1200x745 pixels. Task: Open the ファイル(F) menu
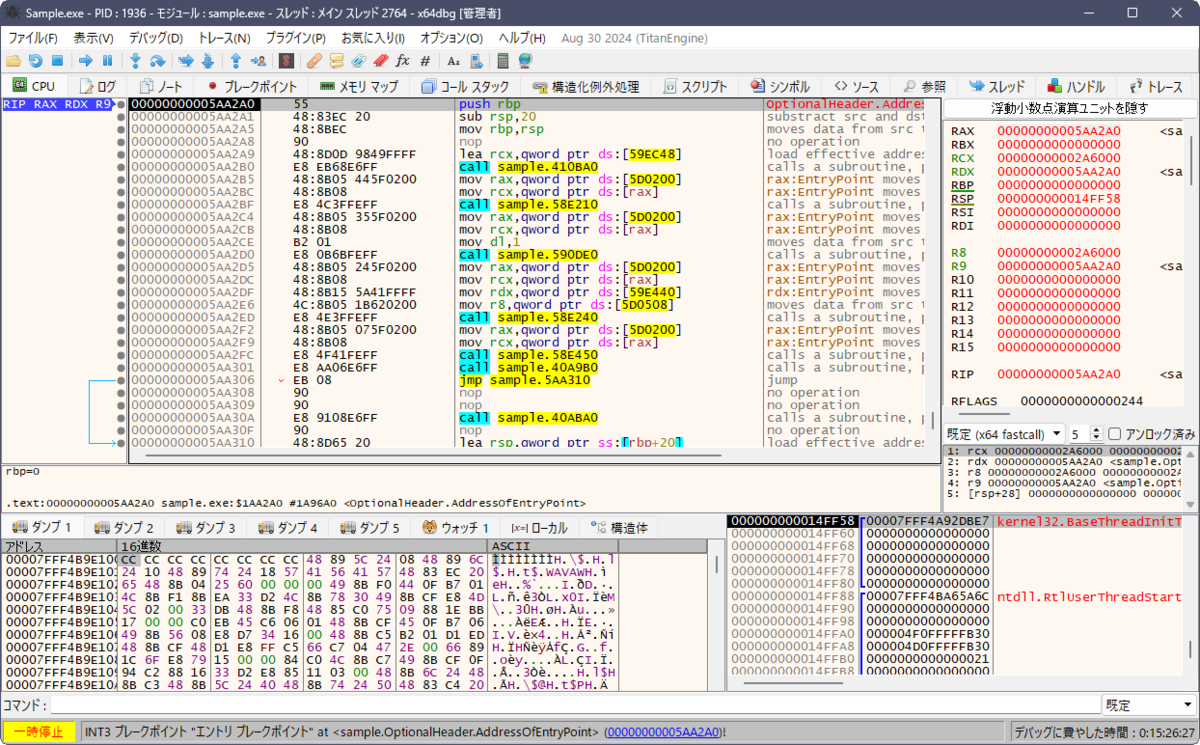(33, 38)
